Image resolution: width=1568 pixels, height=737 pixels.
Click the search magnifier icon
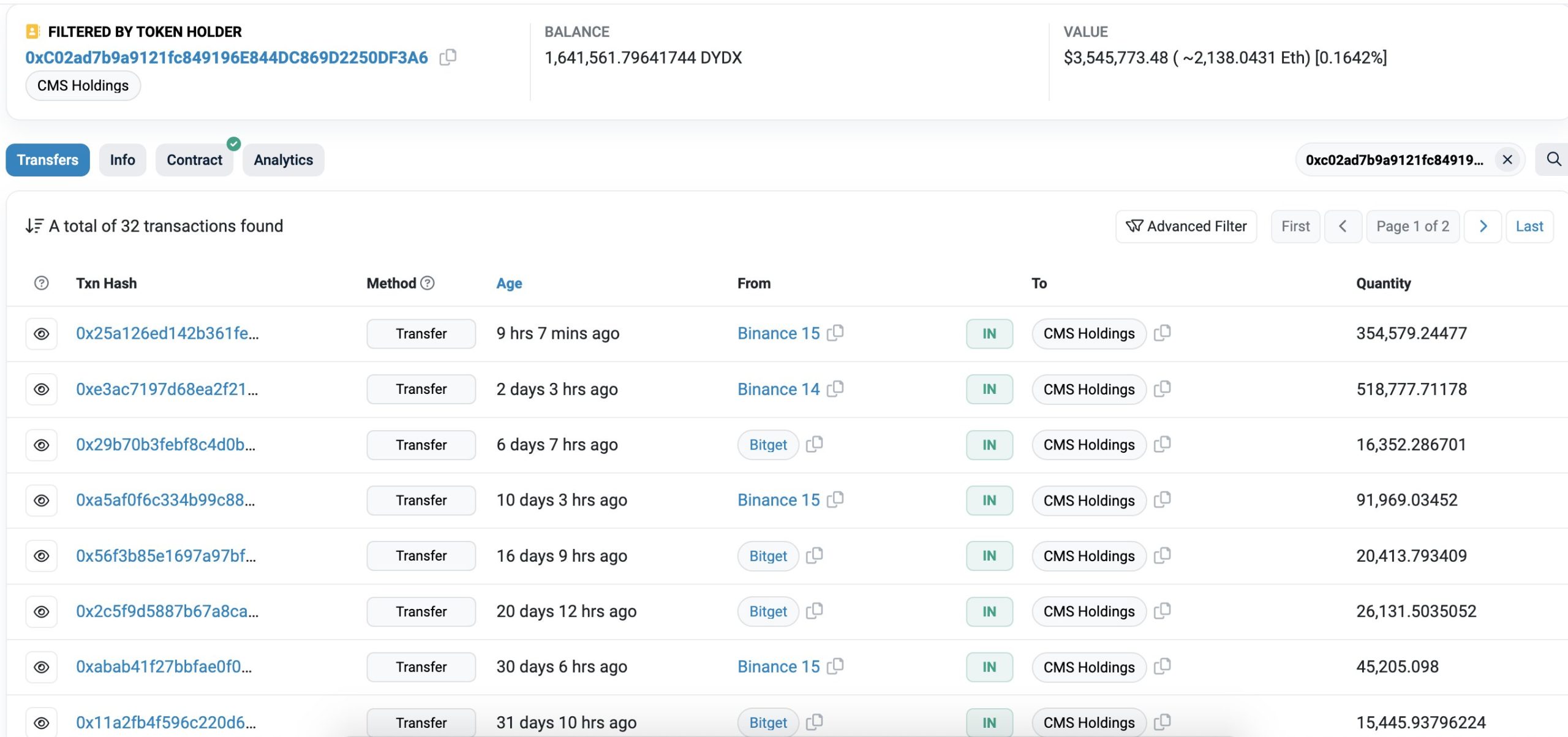pos(1553,160)
